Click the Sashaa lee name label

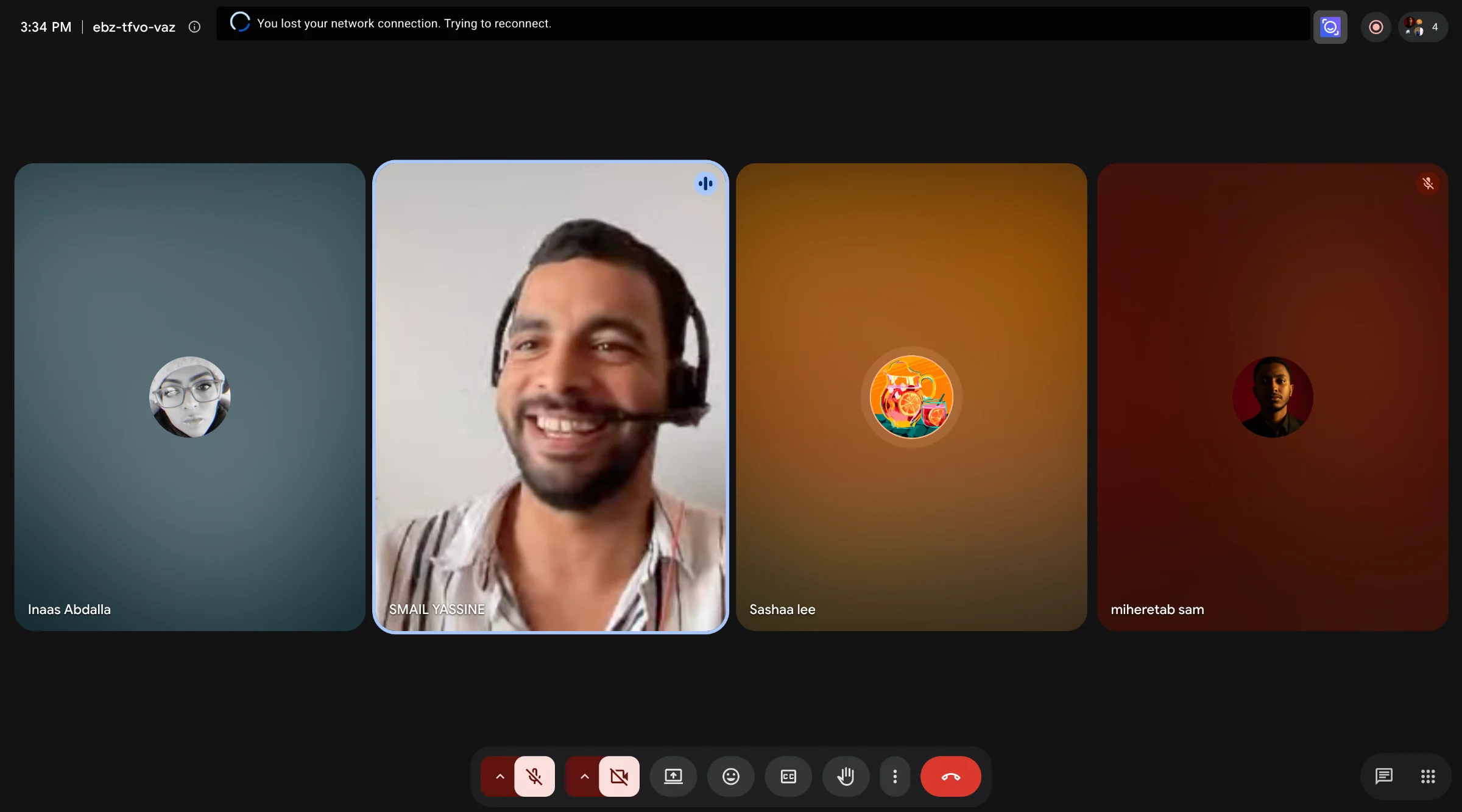click(x=782, y=609)
